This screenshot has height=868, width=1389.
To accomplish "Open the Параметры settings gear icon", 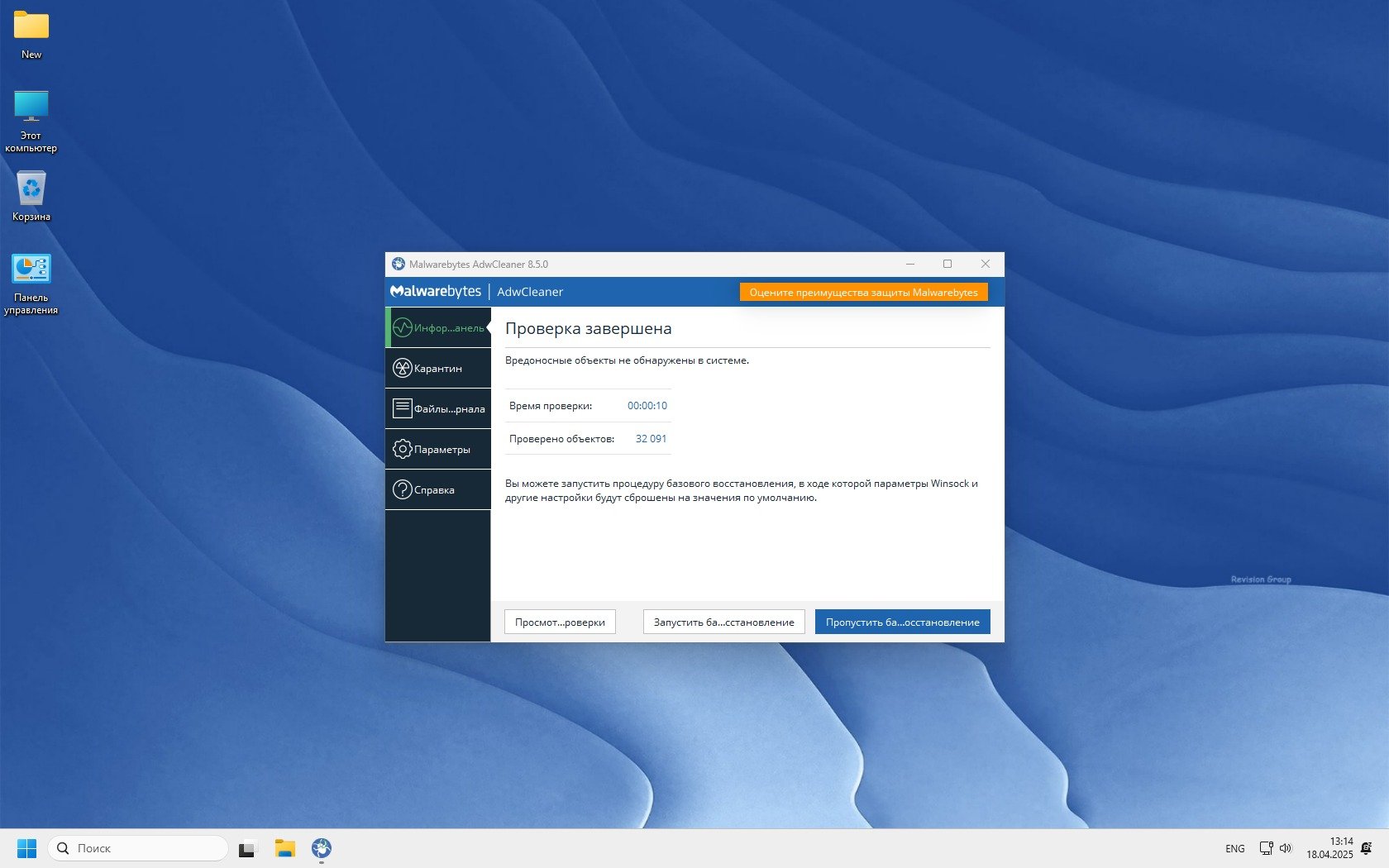I will coord(403,449).
